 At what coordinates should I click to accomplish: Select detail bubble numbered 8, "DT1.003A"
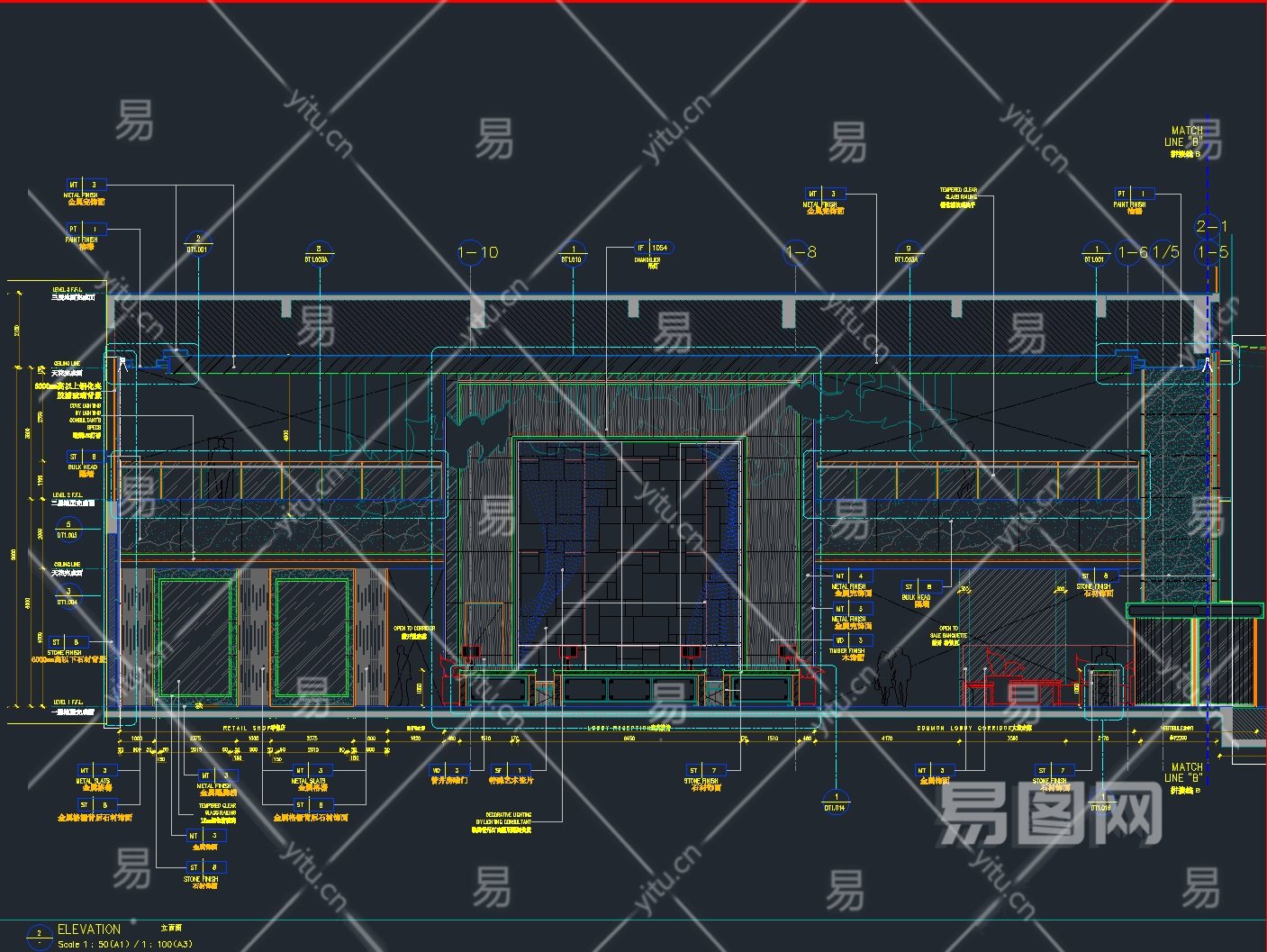pyautogui.click(x=319, y=254)
